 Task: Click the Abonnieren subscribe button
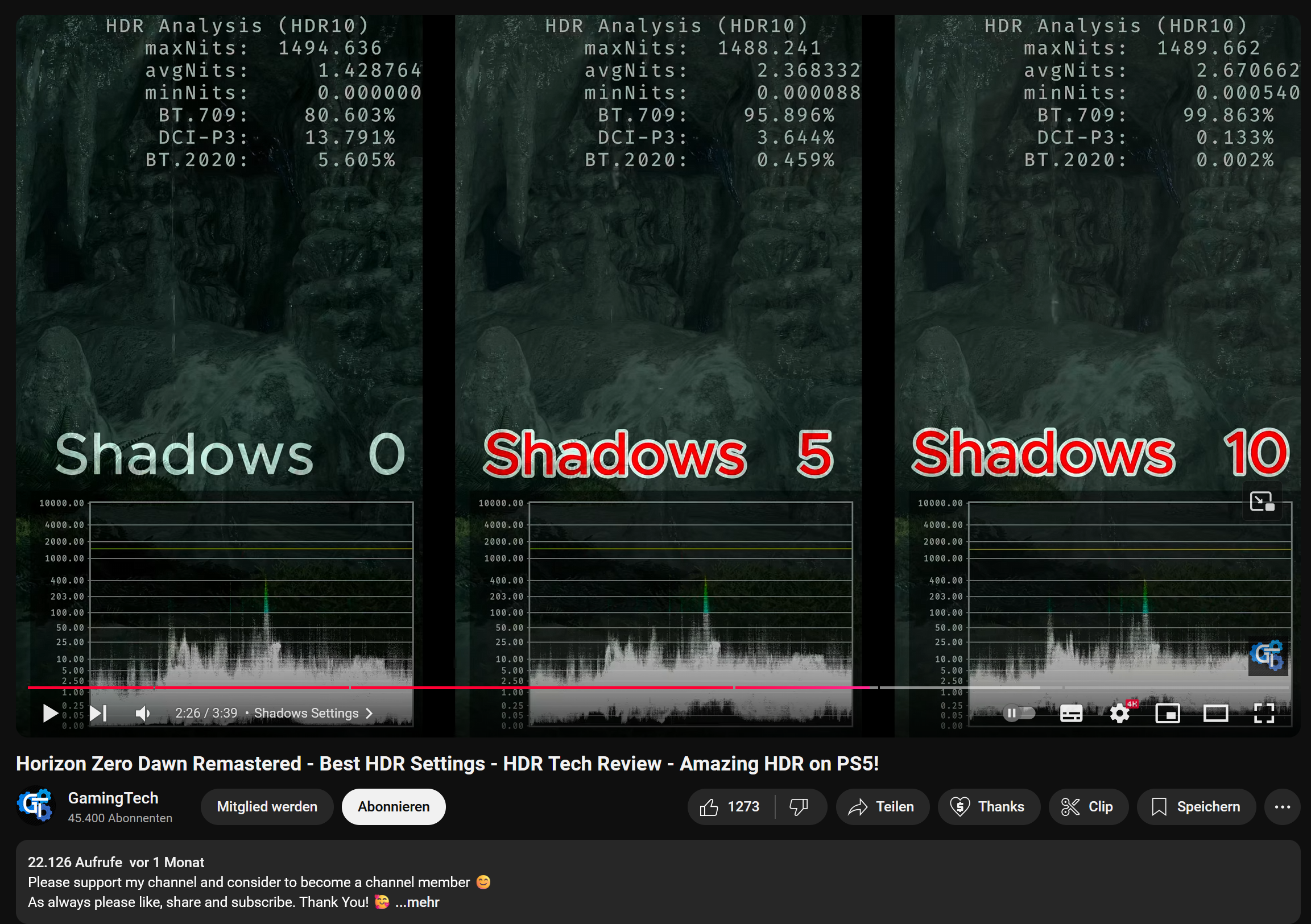395,806
